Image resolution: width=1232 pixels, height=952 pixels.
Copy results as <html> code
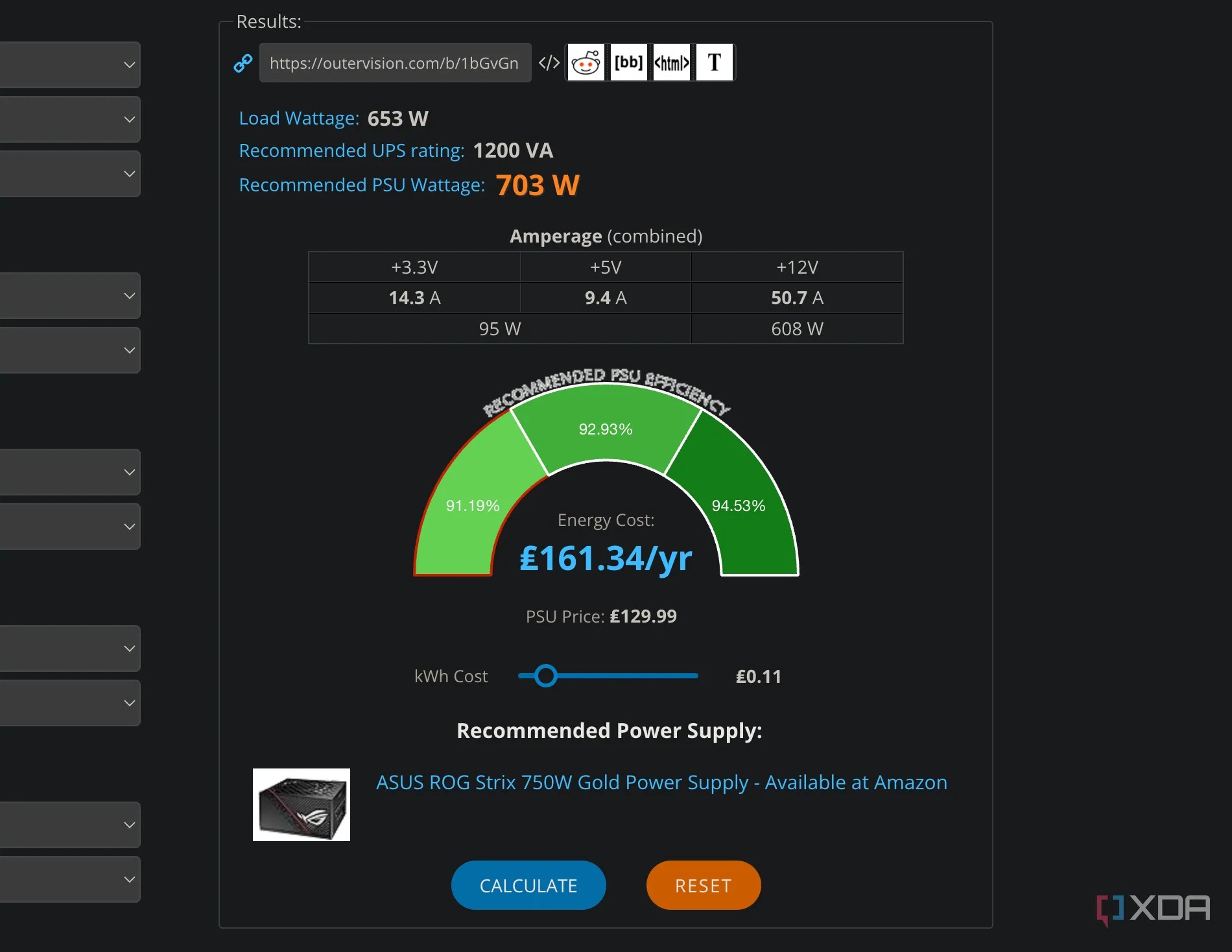[x=672, y=63]
